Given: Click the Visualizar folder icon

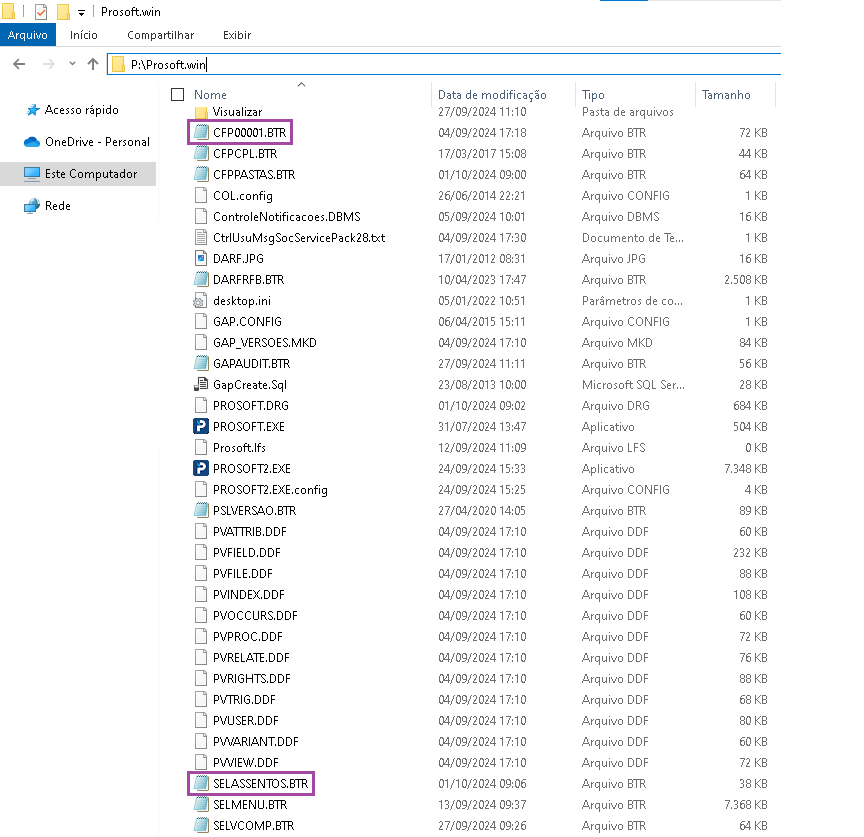Looking at the screenshot, I should click(x=201, y=112).
